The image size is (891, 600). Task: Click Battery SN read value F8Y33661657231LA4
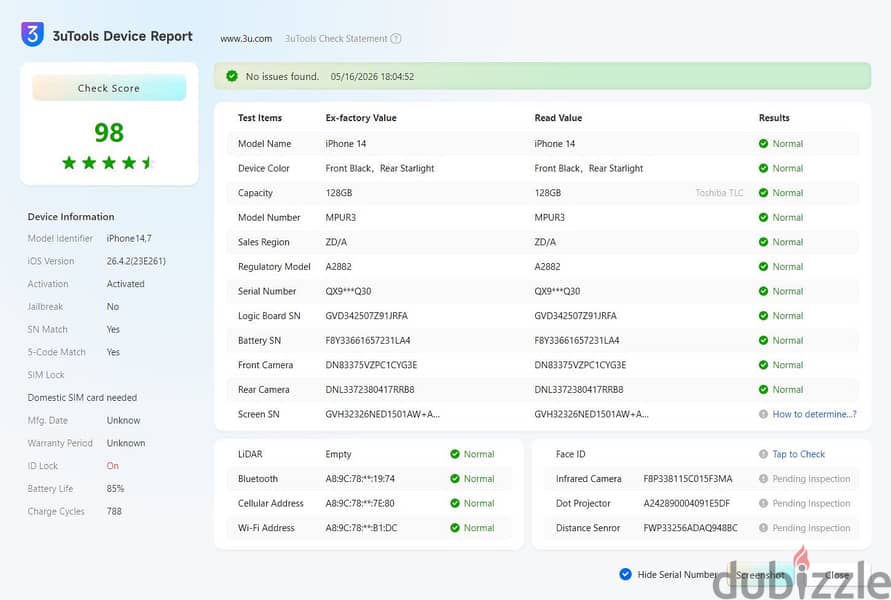pyautogui.click(x=577, y=340)
